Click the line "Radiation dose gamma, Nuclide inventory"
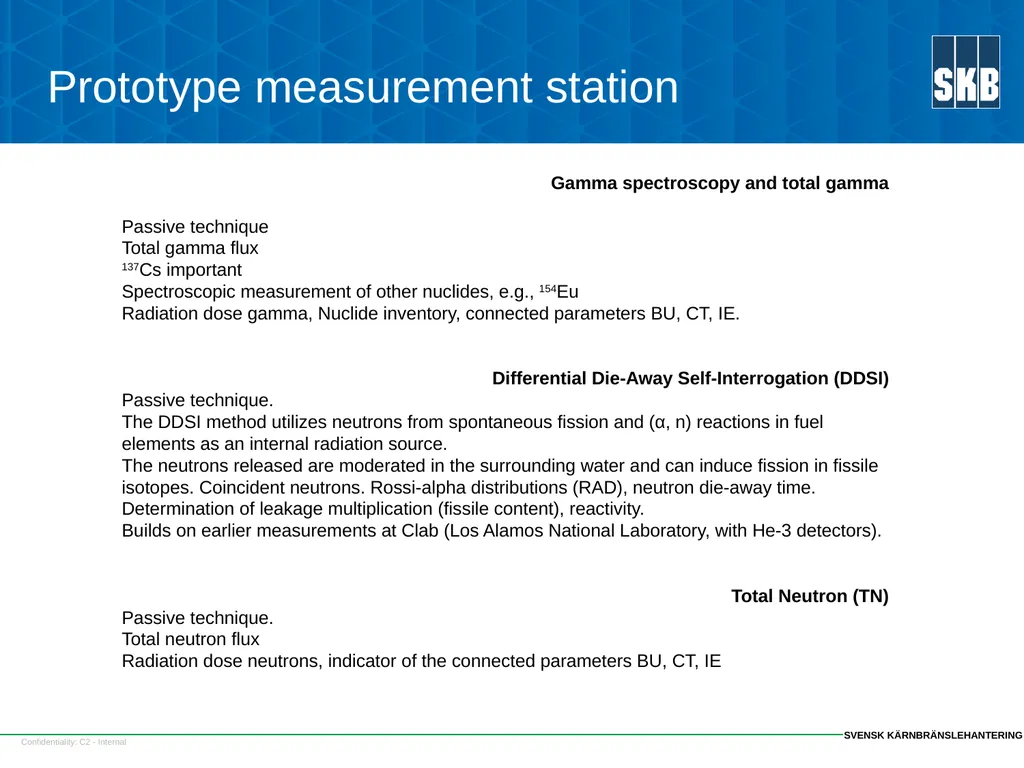The width and height of the screenshot is (1024, 768). (x=430, y=313)
